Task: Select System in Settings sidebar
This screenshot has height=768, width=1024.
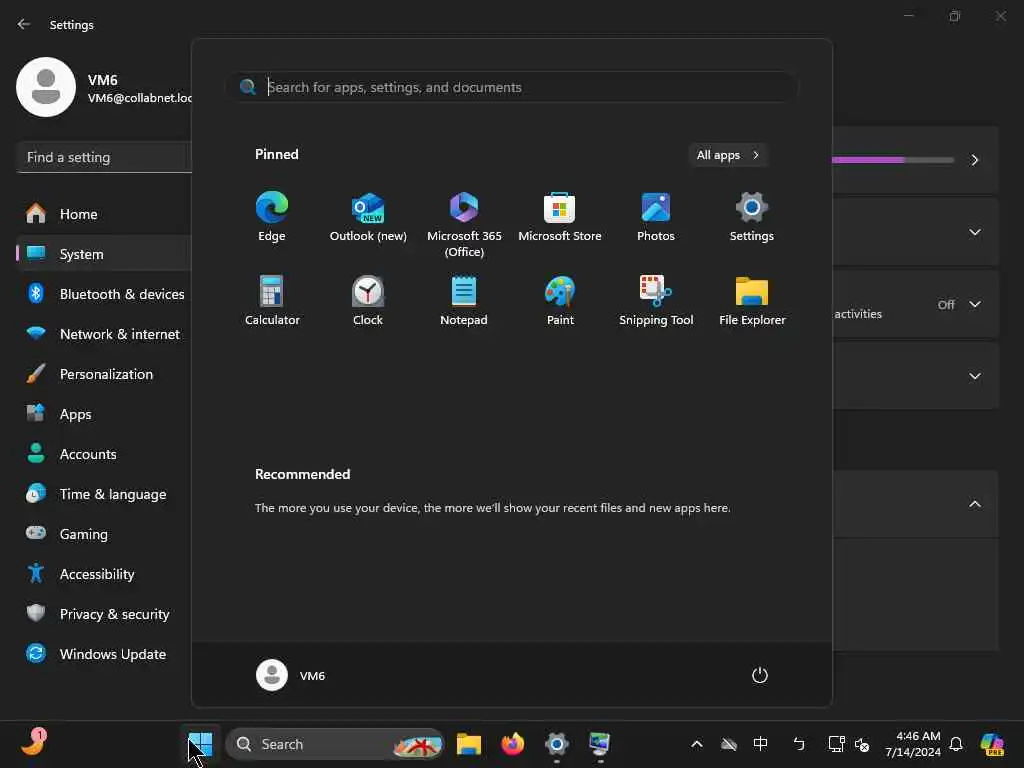Action: (x=104, y=254)
